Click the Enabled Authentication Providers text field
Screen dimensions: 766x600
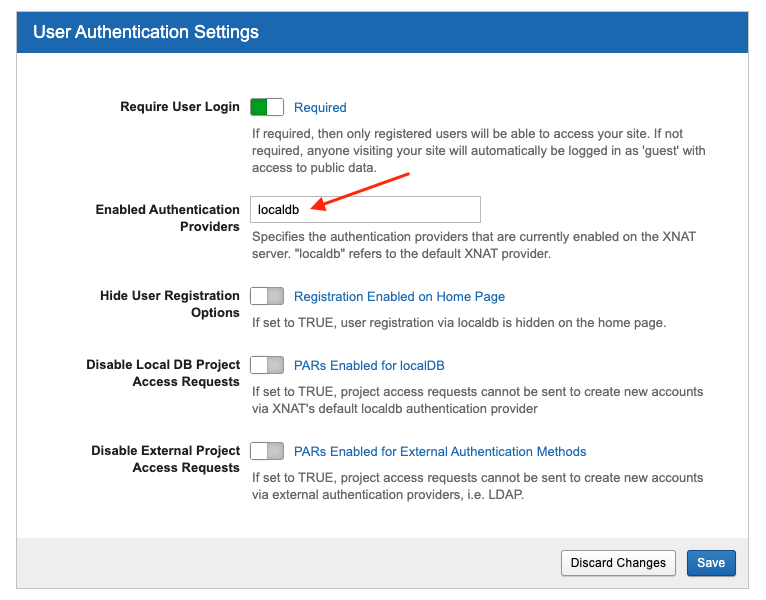(365, 209)
